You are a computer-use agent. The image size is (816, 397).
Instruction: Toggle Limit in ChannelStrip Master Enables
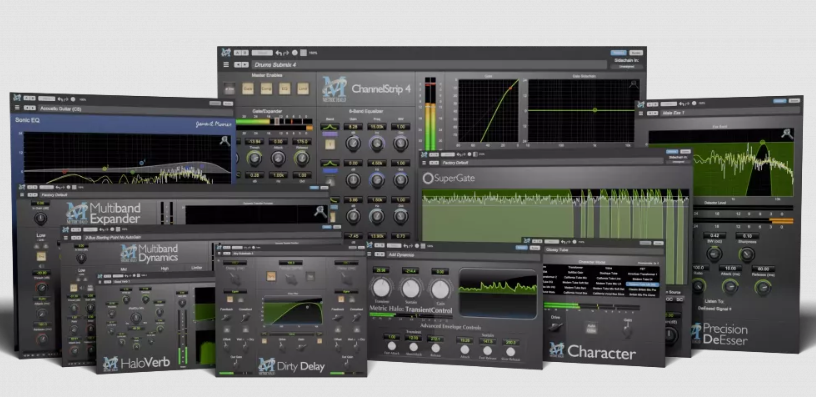[303, 88]
